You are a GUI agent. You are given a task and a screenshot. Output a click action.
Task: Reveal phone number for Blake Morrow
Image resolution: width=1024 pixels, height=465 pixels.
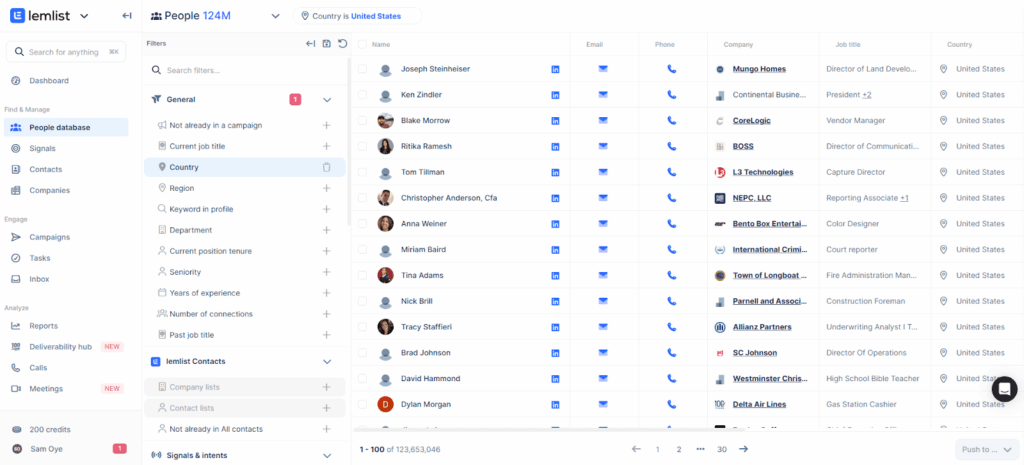click(671, 120)
